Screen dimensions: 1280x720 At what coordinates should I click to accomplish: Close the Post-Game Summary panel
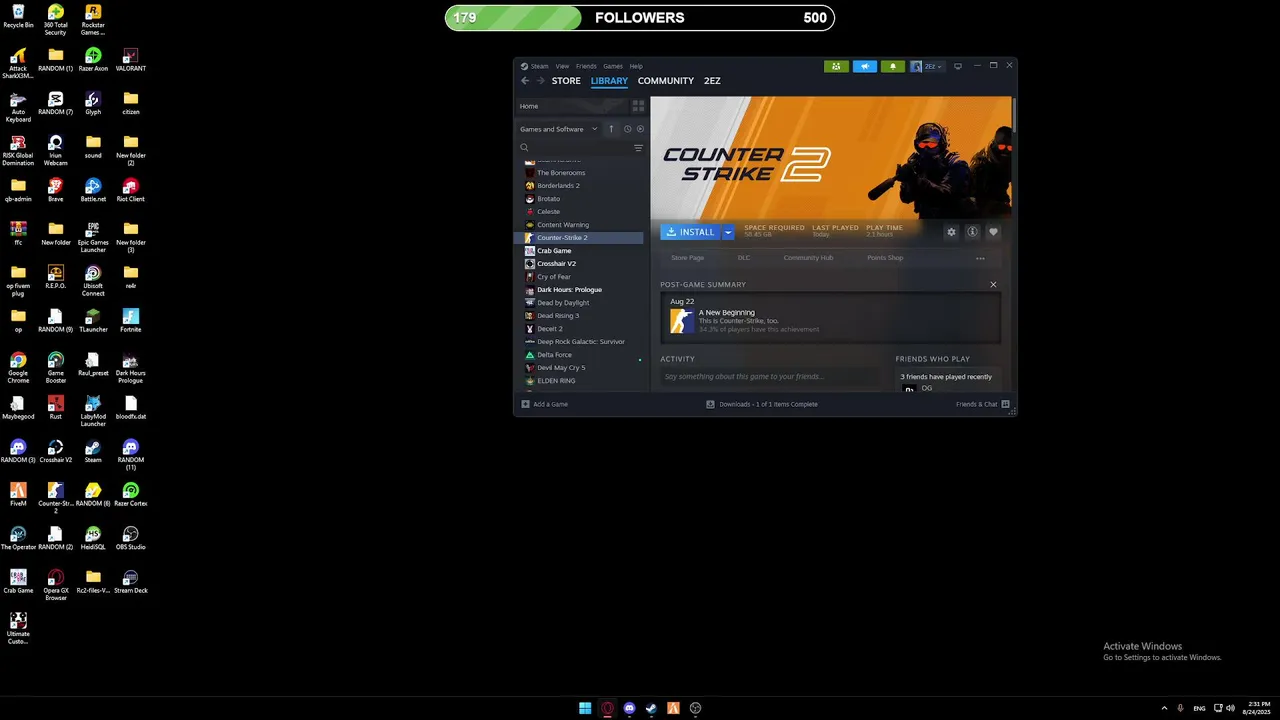[993, 285]
